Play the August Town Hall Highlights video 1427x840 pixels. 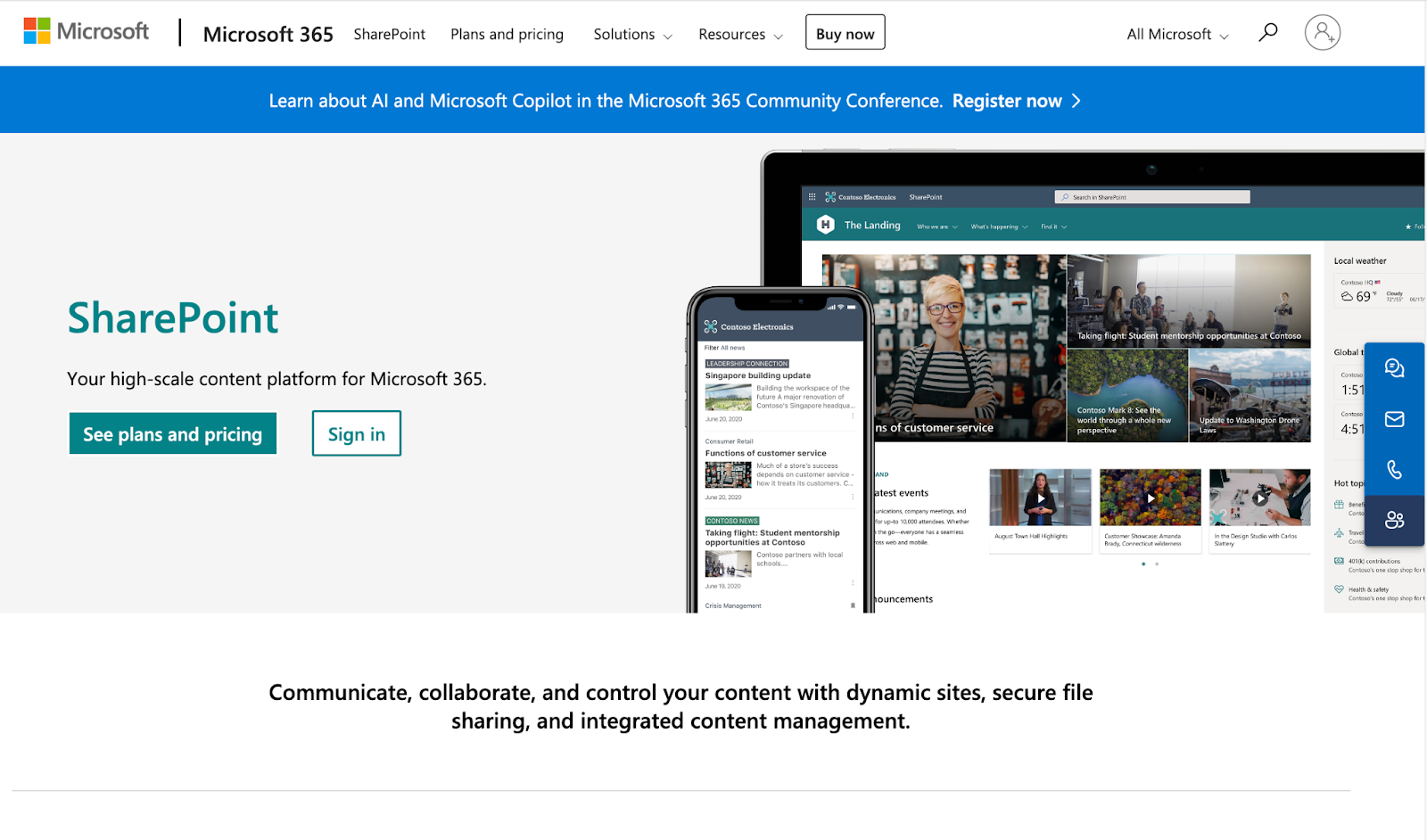pos(1040,498)
